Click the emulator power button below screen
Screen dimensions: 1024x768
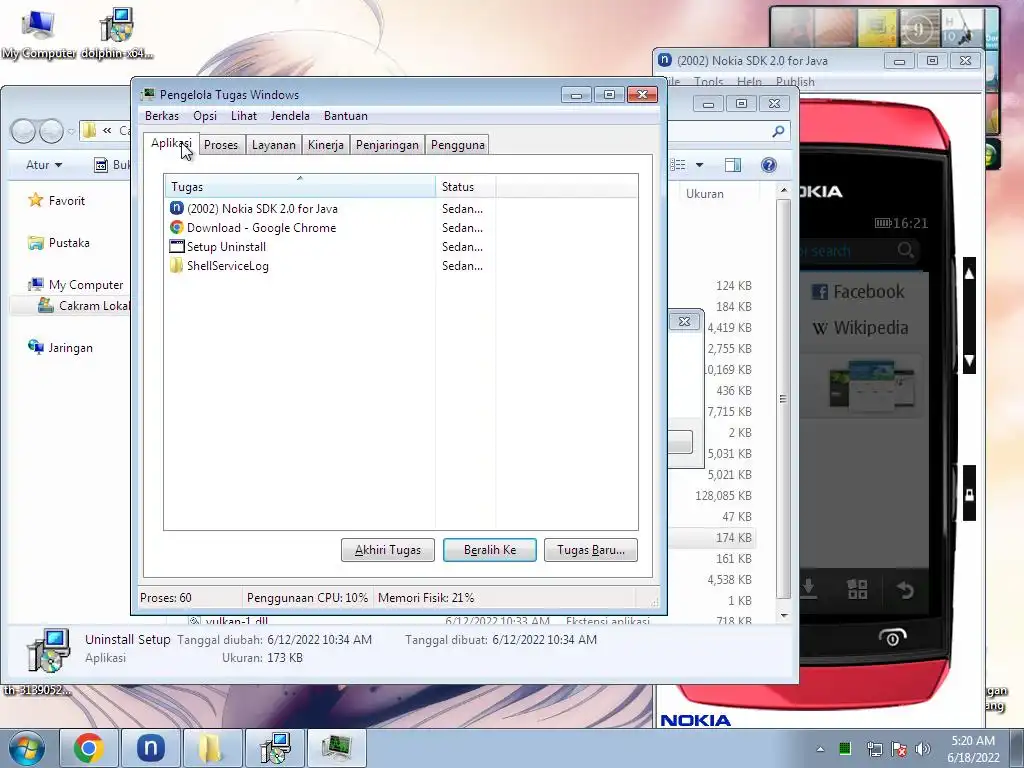click(x=892, y=637)
